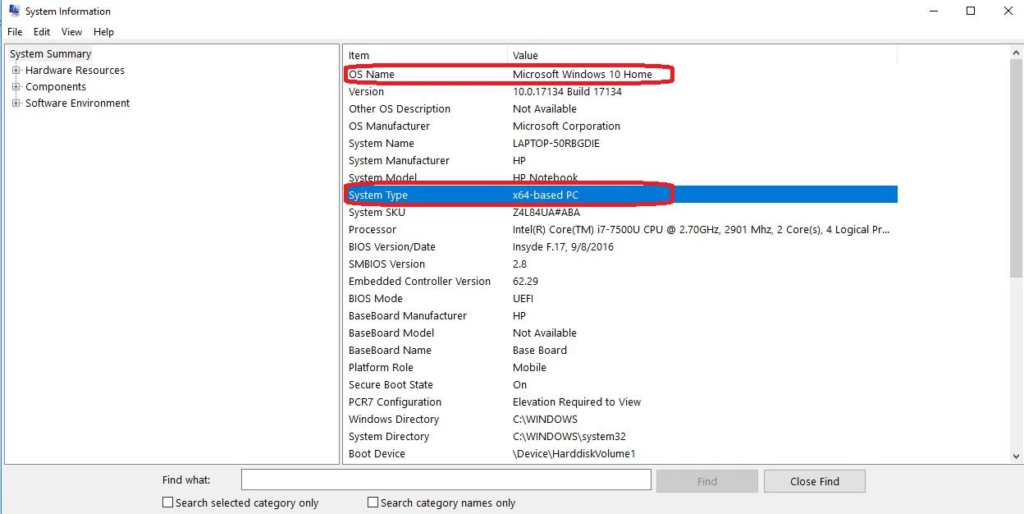This screenshot has width=1024, height=514.
Task: Click the Find button
Action: [x=707, y=481]
